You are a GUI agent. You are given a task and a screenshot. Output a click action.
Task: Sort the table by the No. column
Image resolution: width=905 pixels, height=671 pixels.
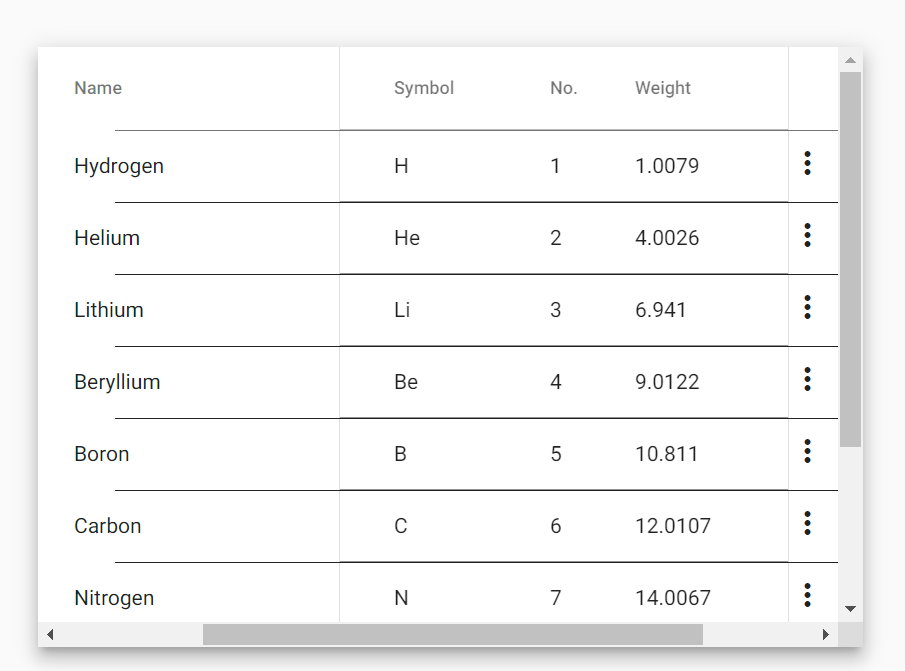[x=563, y=88]
